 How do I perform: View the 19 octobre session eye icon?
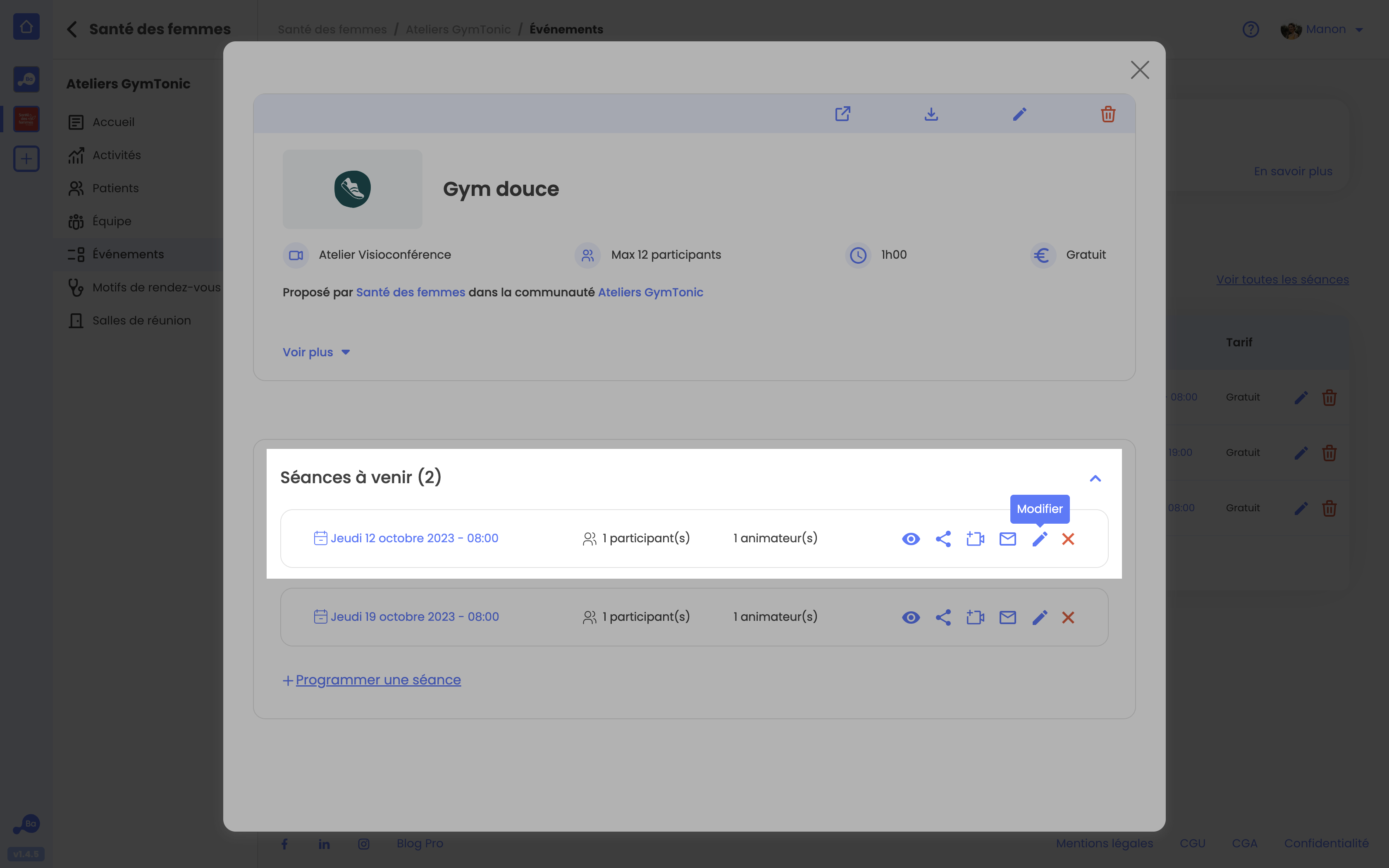[x=911, y=617]
